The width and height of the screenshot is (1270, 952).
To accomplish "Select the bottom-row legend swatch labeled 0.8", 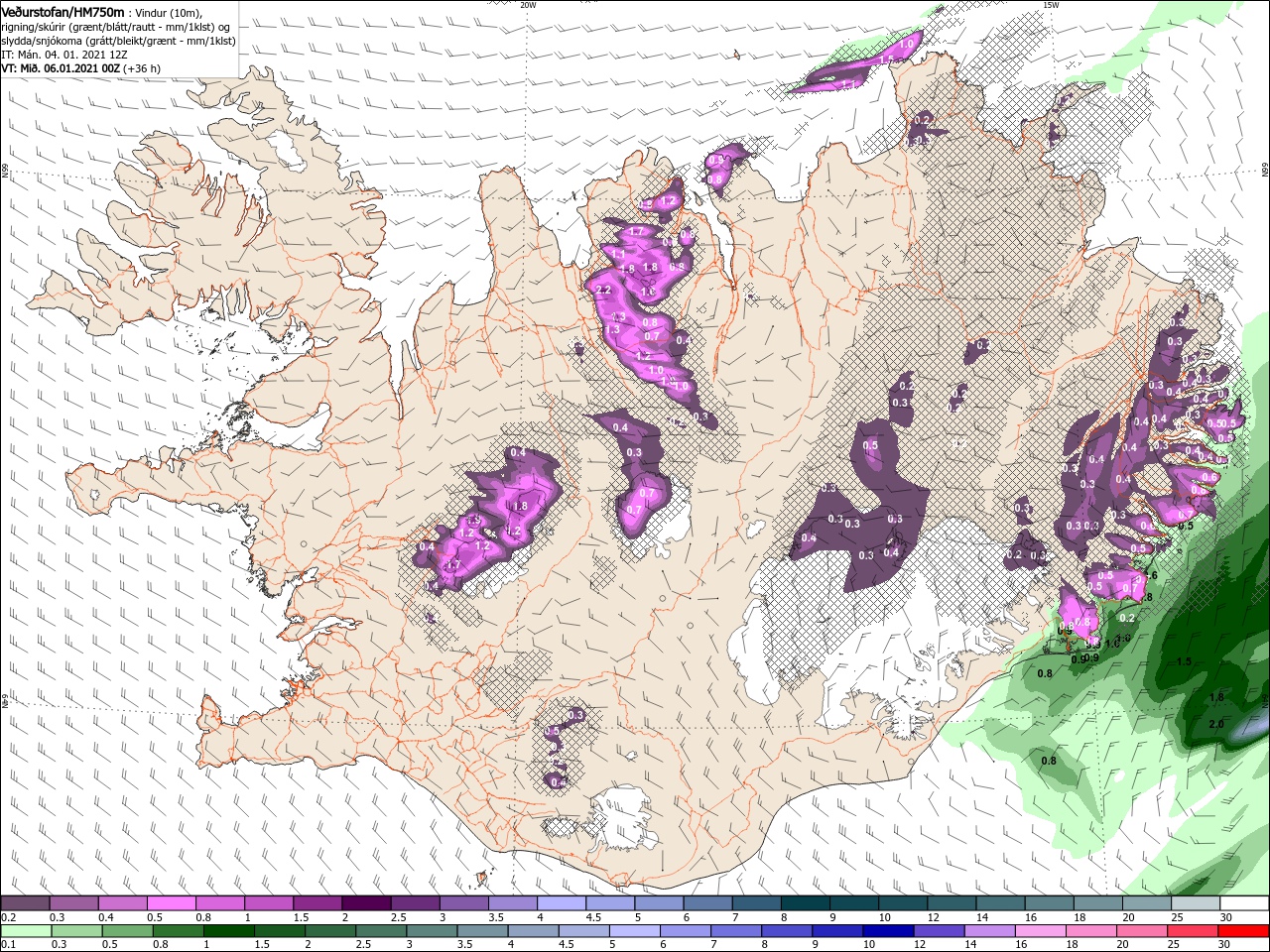I will click(178, 931).
